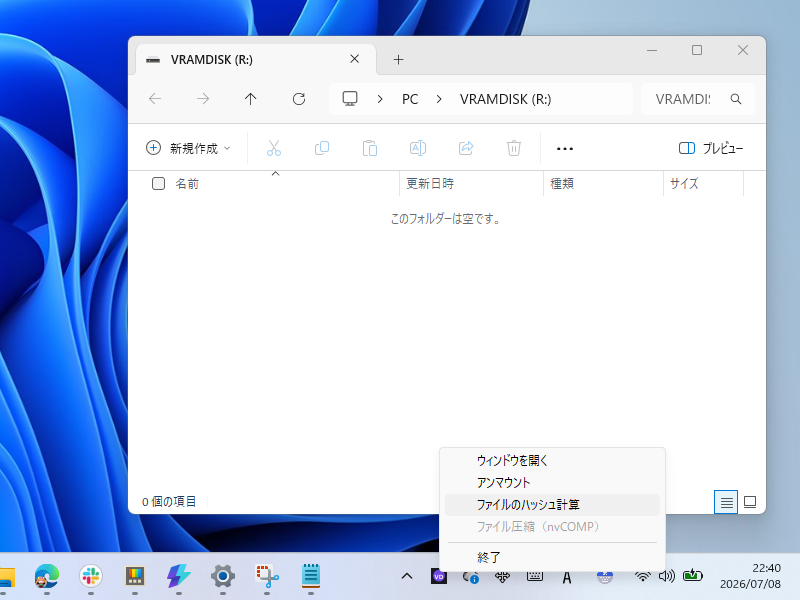Open the colorful bar-chart app in taskbar
800x600 pixels.
click(135, 577)
